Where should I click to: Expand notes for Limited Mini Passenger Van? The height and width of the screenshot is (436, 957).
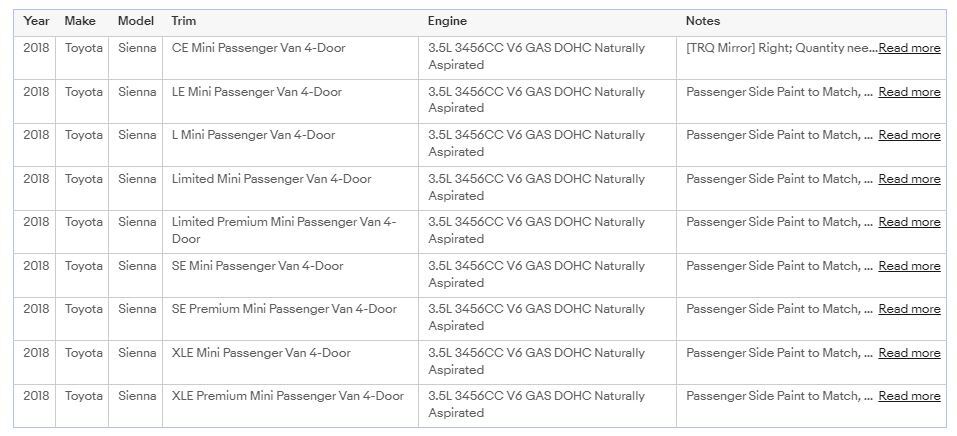coord(909,179)
